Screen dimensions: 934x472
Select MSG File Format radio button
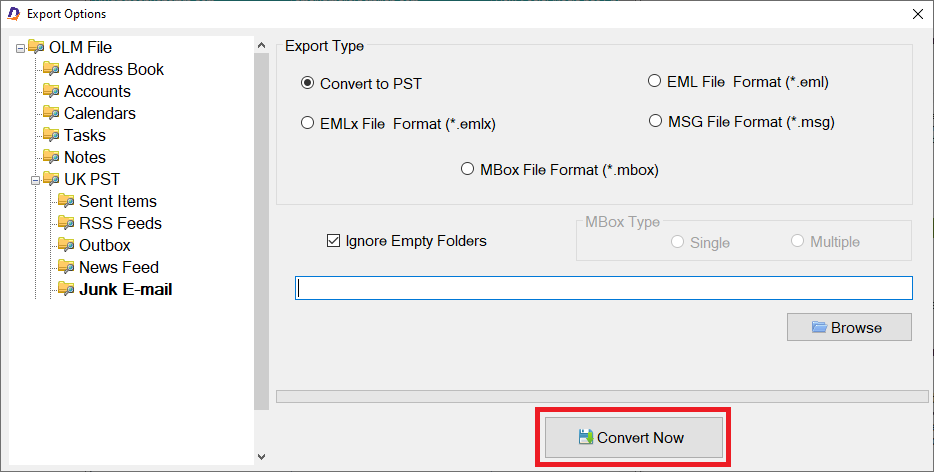(655, 121)
